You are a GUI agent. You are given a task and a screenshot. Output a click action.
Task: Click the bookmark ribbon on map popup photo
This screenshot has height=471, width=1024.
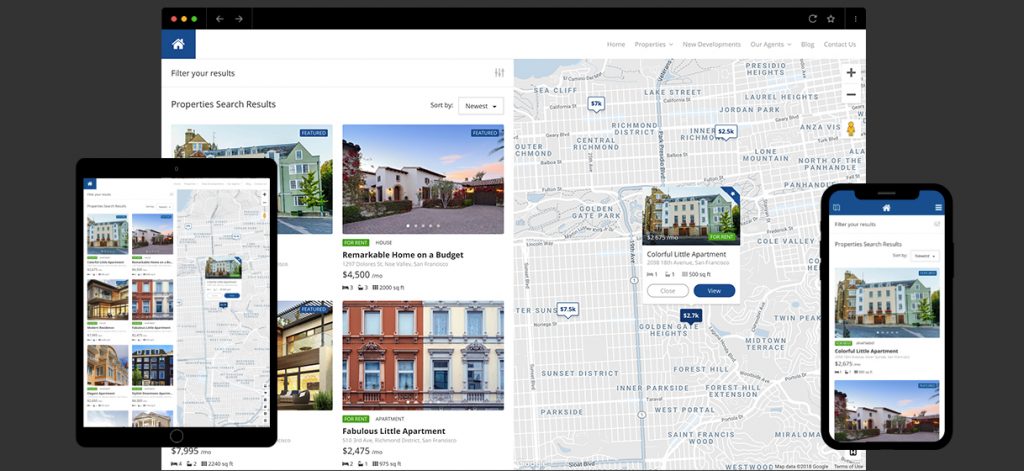730,194
